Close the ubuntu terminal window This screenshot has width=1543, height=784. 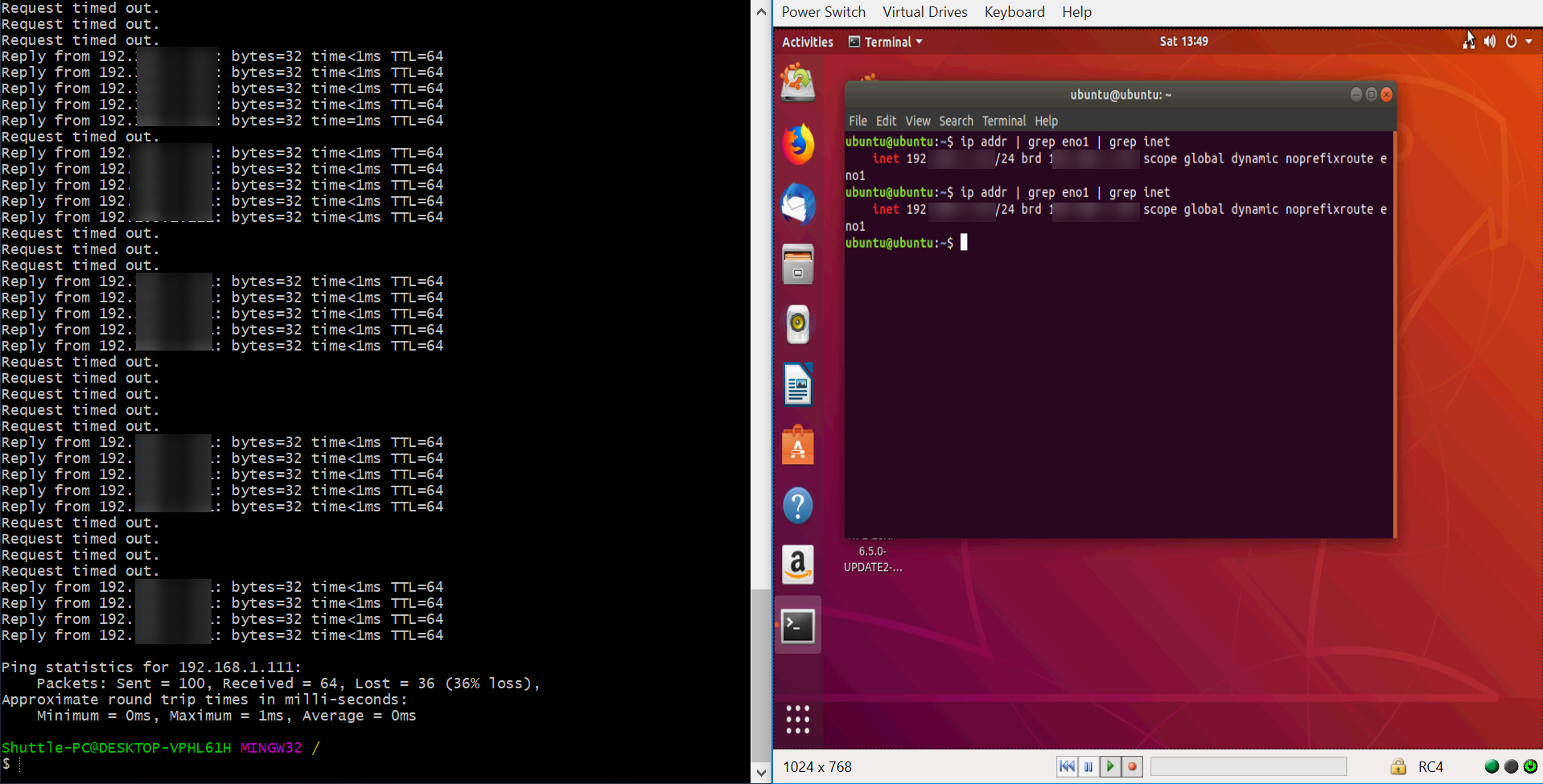(1386, 94)
